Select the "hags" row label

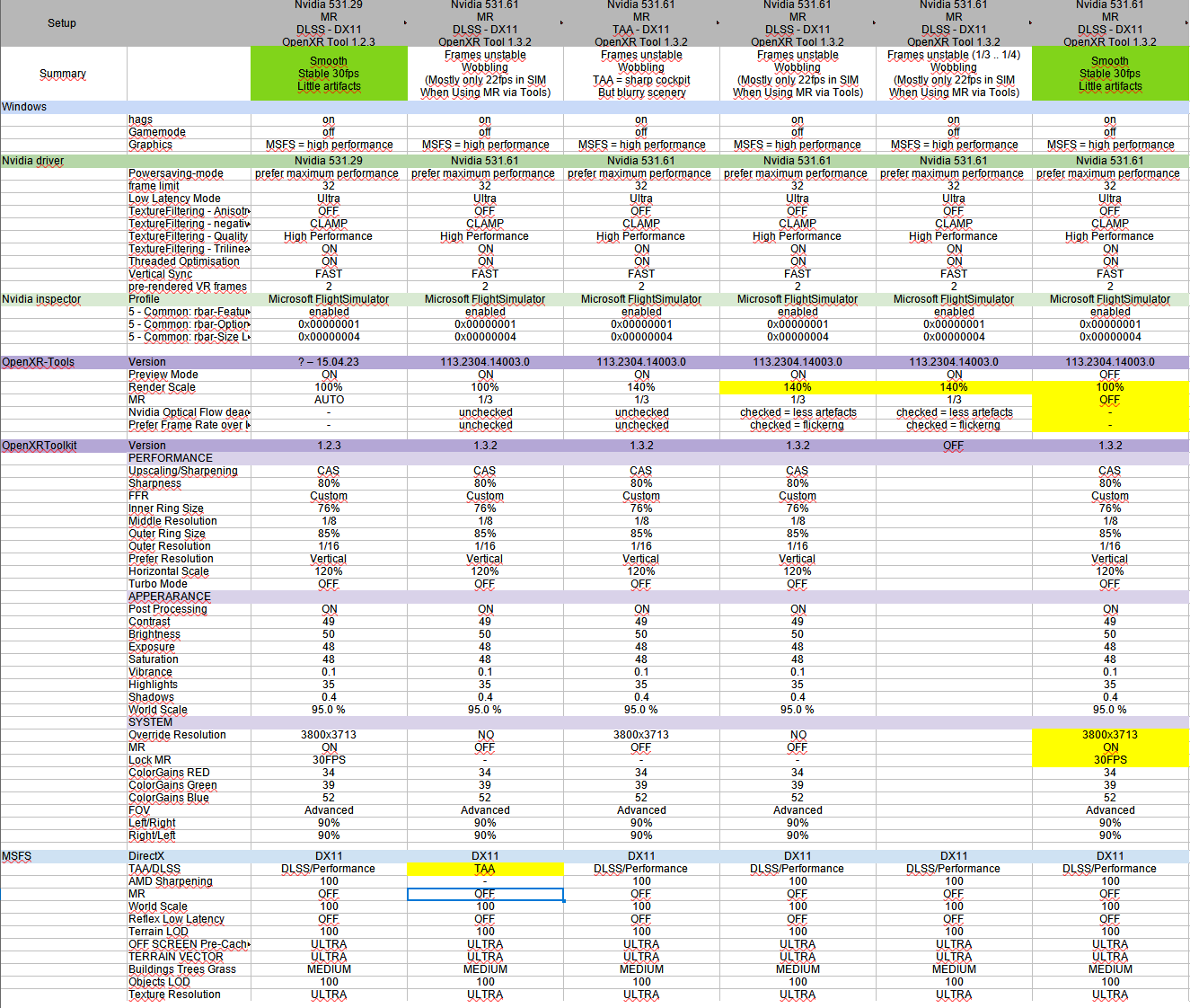(140, 119)
